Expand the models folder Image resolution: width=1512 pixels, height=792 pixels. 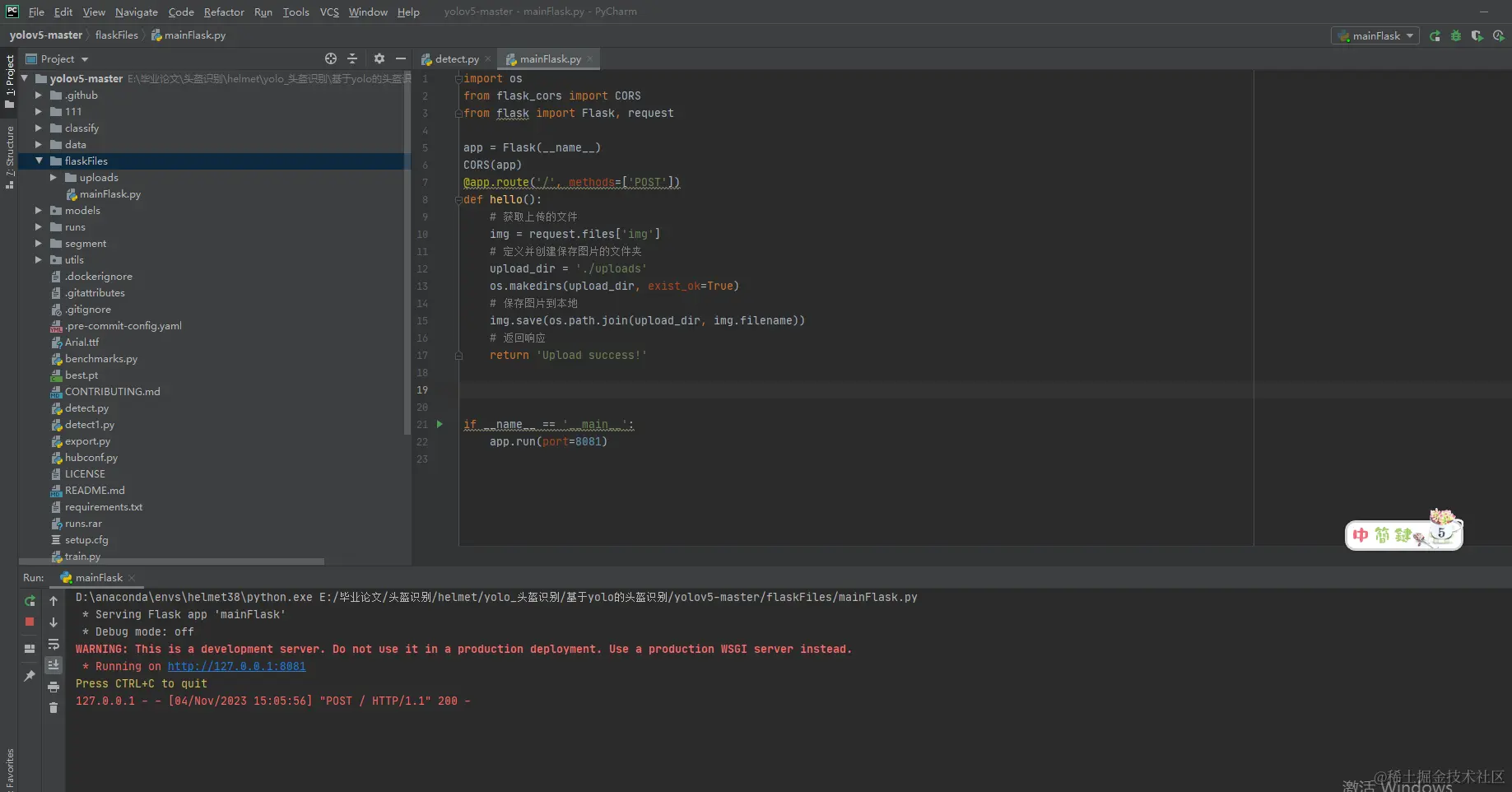[x=38, y=211]
